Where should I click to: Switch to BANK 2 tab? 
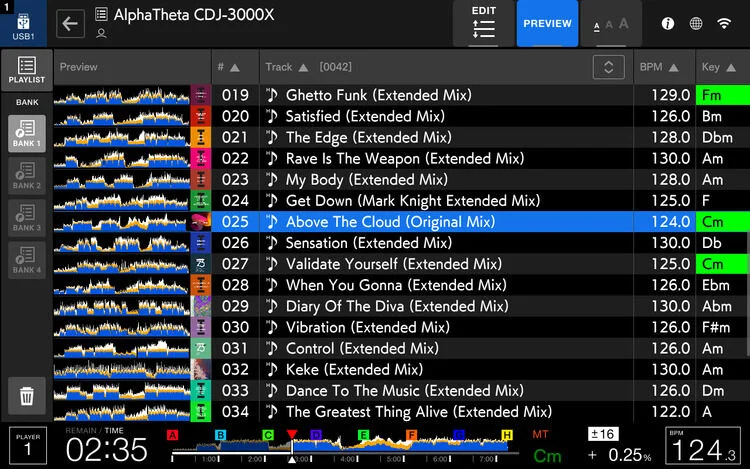26,175
